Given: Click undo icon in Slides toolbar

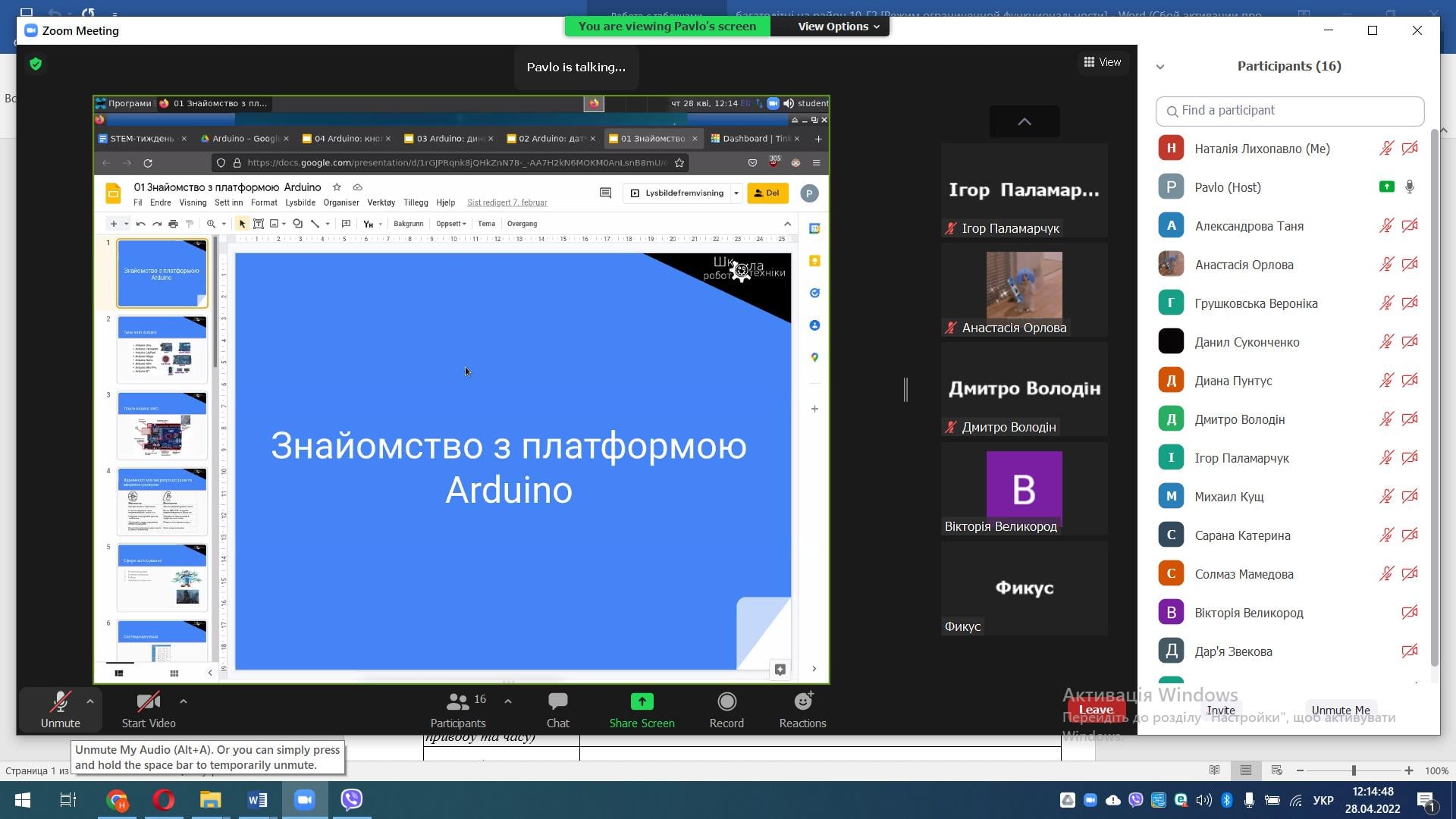Looking at the screenshot, I should coord(140,224).
